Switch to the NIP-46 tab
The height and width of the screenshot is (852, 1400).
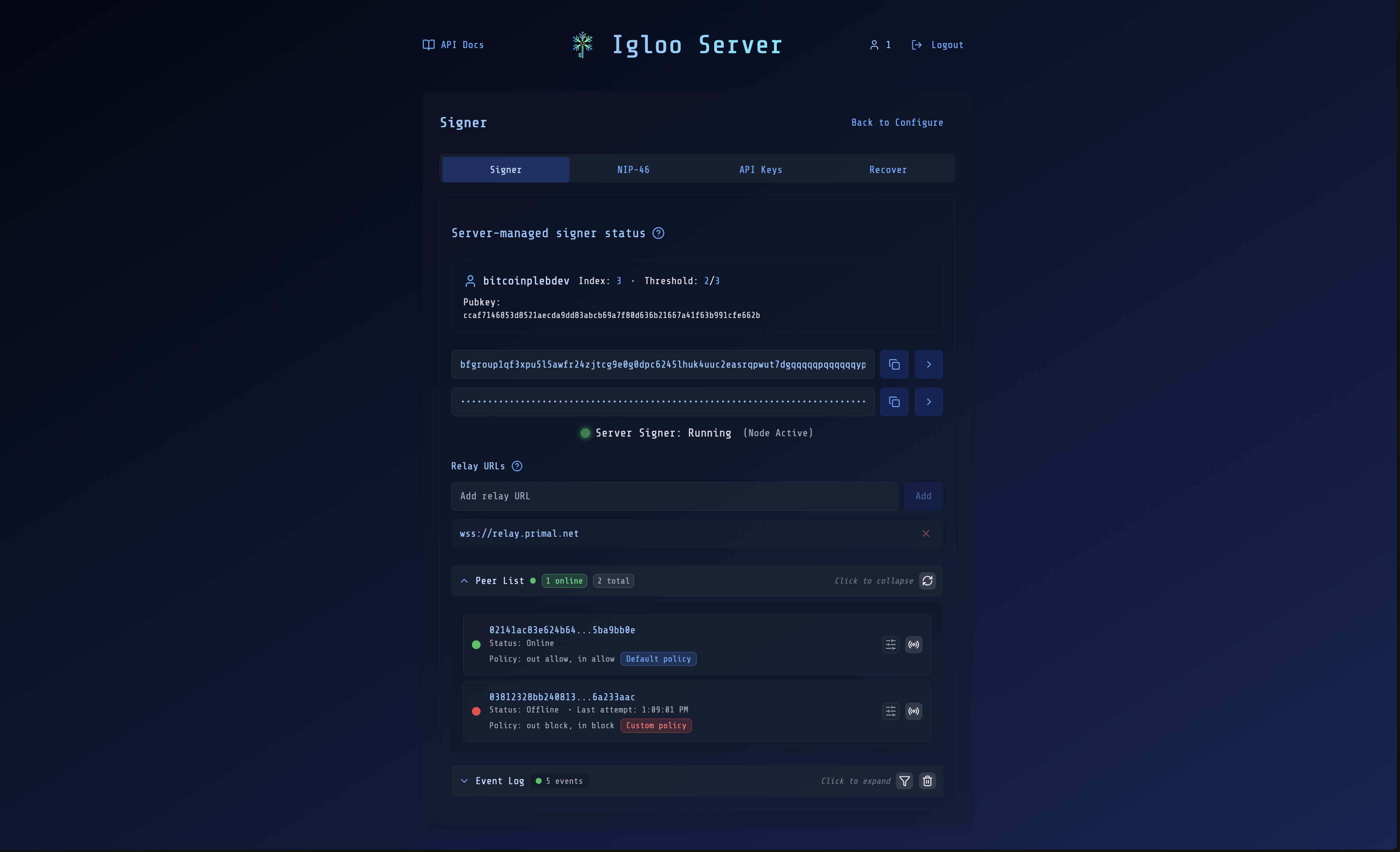(x=633, y=170)
